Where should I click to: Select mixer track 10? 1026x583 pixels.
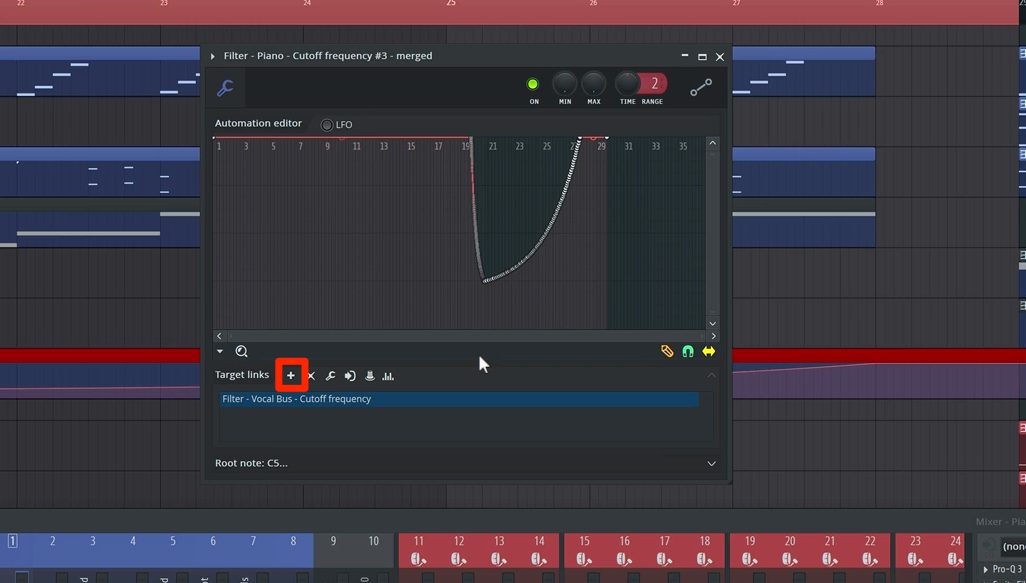click(373, 541)
